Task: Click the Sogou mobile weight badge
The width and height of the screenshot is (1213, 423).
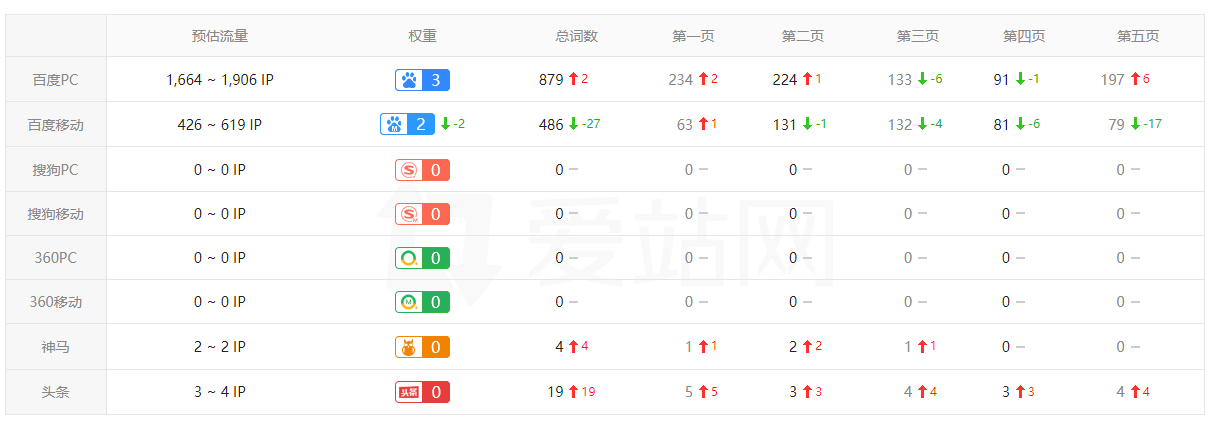Action: [422, 214]
